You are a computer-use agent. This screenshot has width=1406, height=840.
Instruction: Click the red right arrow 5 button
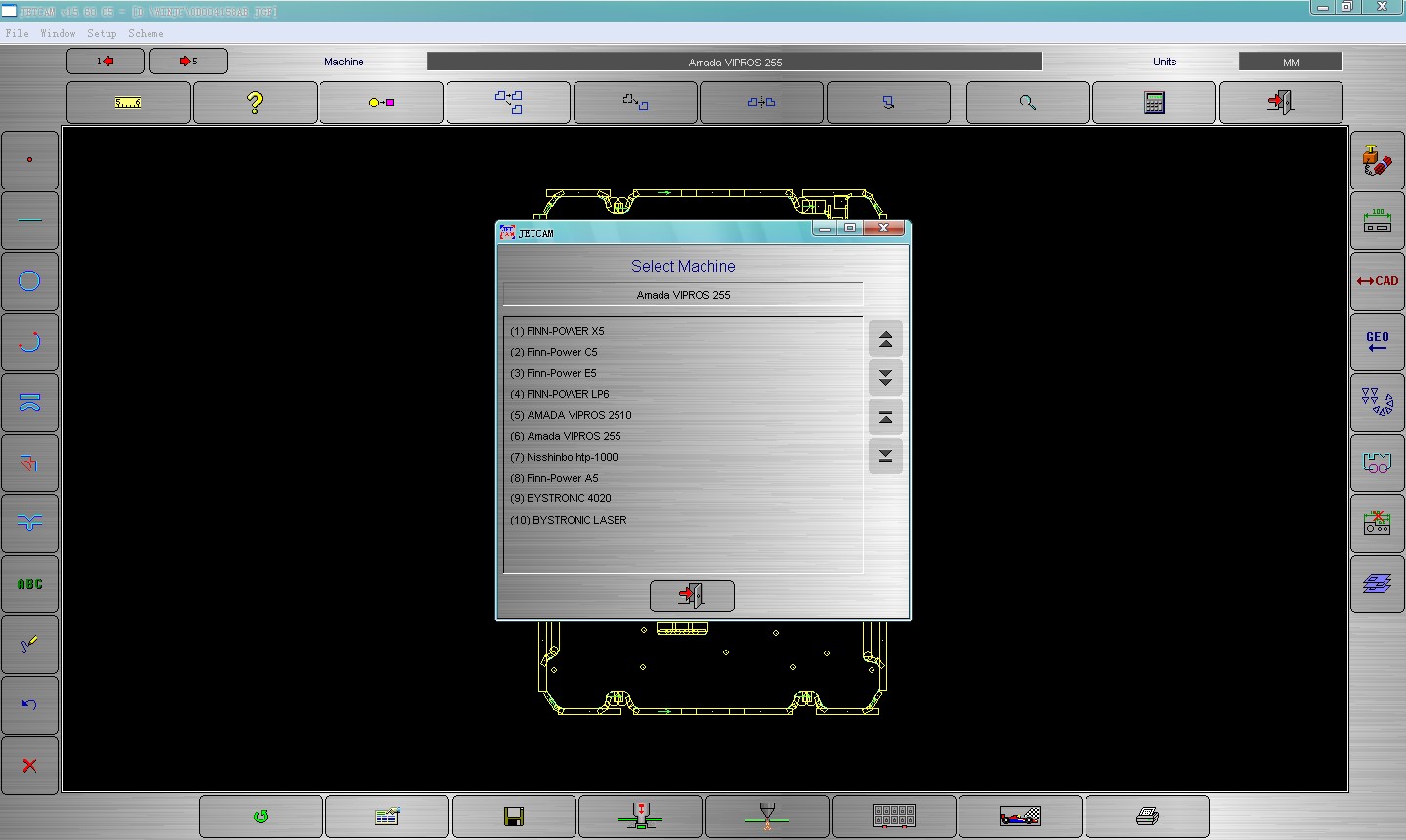pos(189,62)
